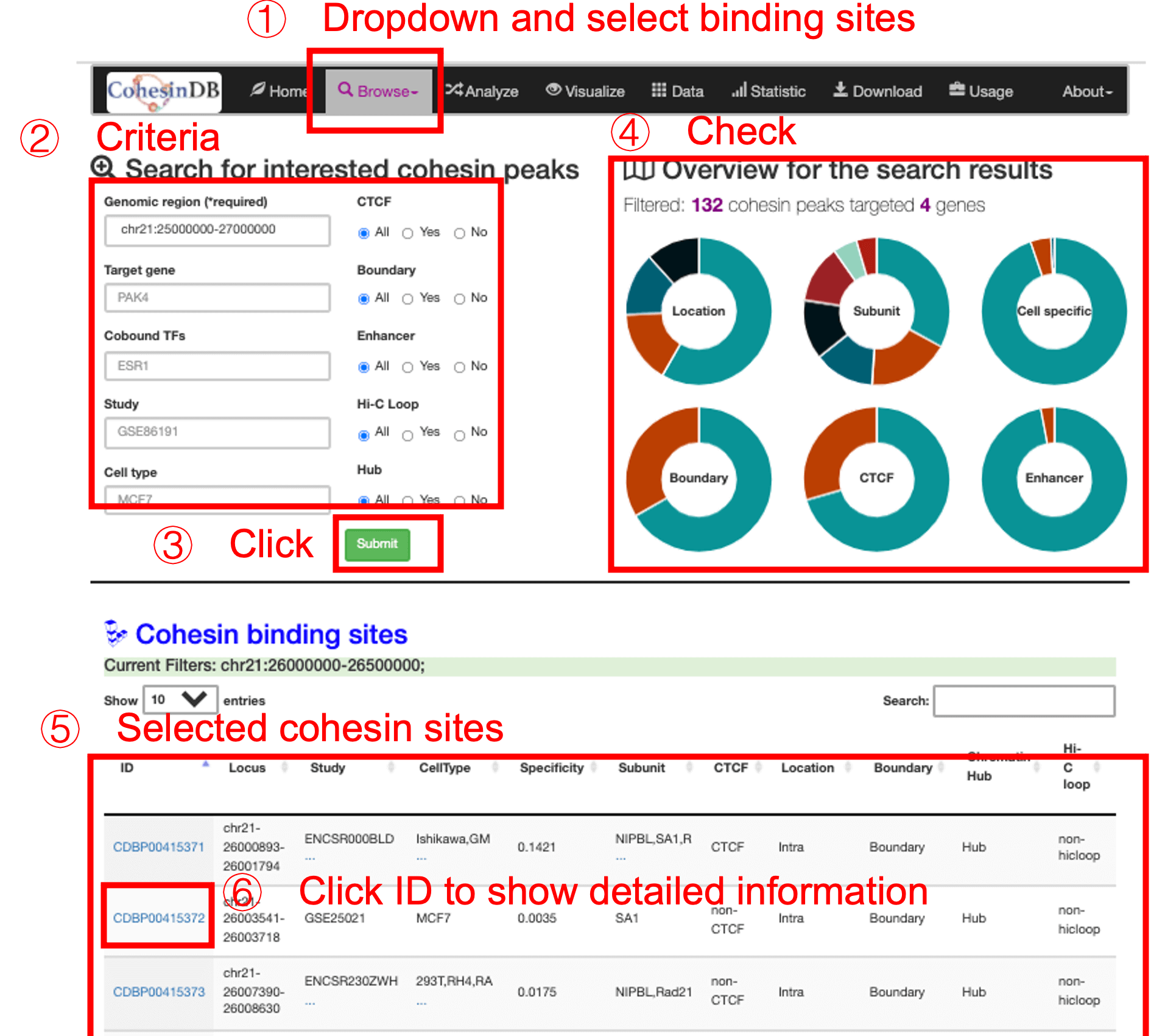Click the Visualize eye icon
1151x1036 pixels.
(x=553, y=90)
